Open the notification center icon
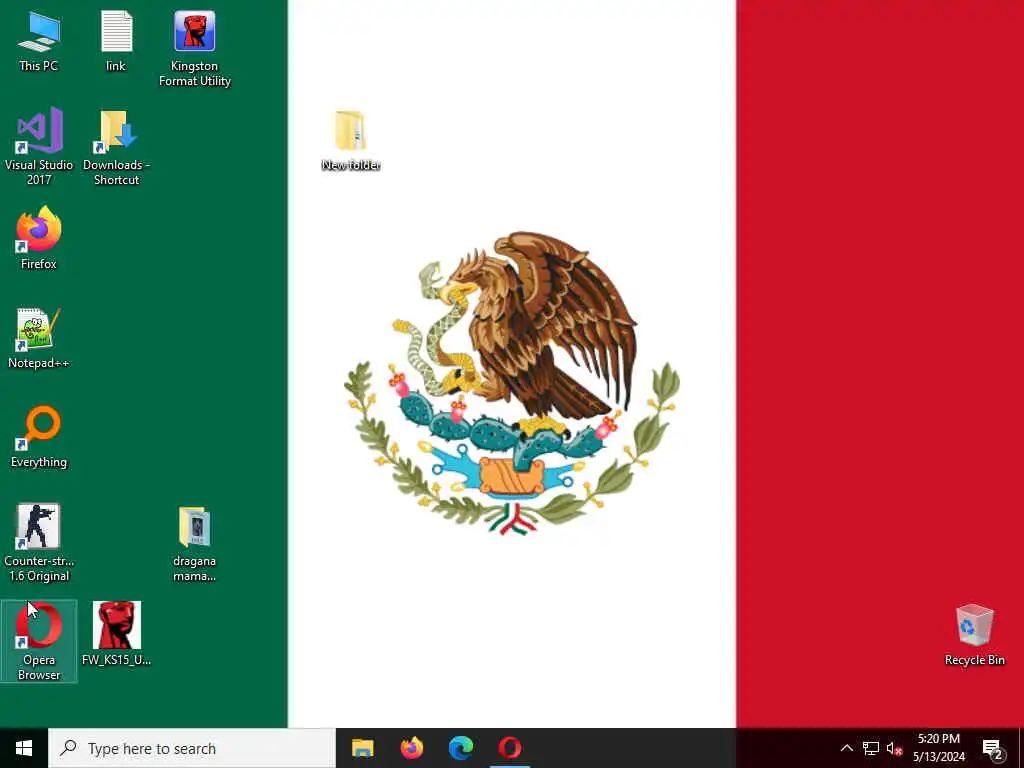The width and height of the screenshot is (1024, 768). click(x=993, y=749)
